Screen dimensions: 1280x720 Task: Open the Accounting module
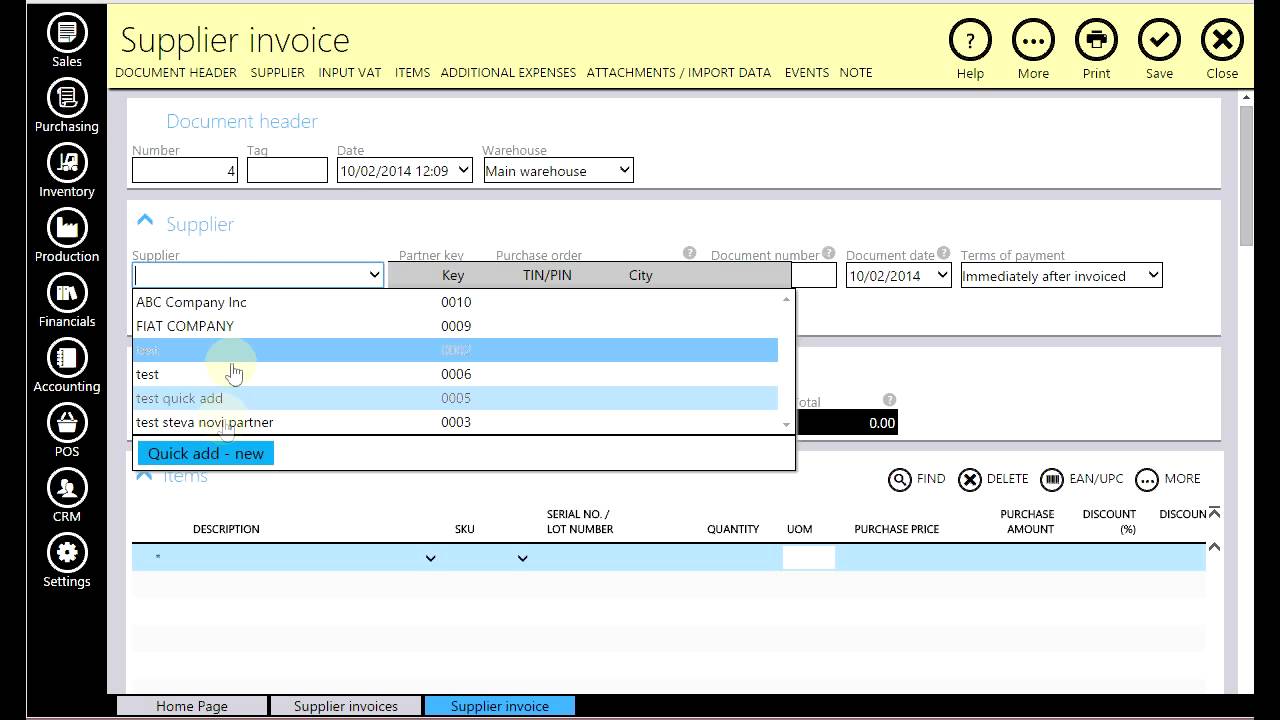tap(67, 366)
